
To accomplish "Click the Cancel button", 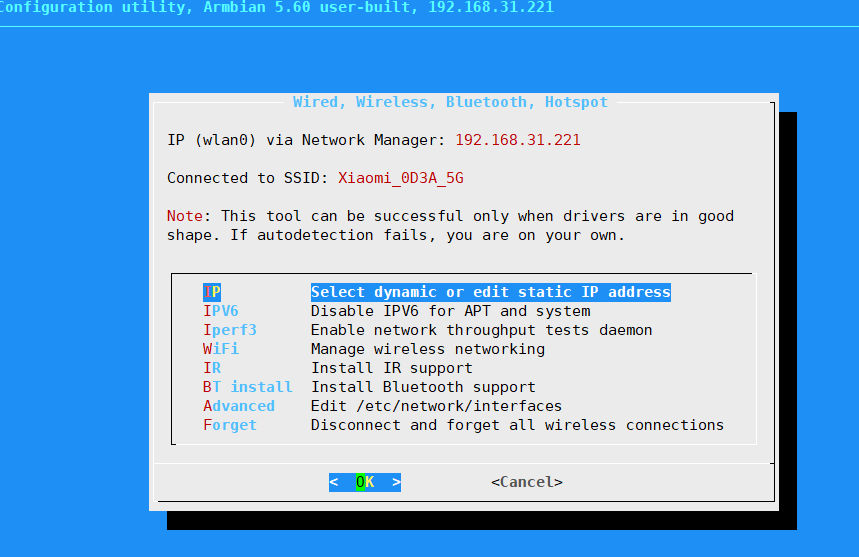I will pyautogui.click(x=527, y=482).
